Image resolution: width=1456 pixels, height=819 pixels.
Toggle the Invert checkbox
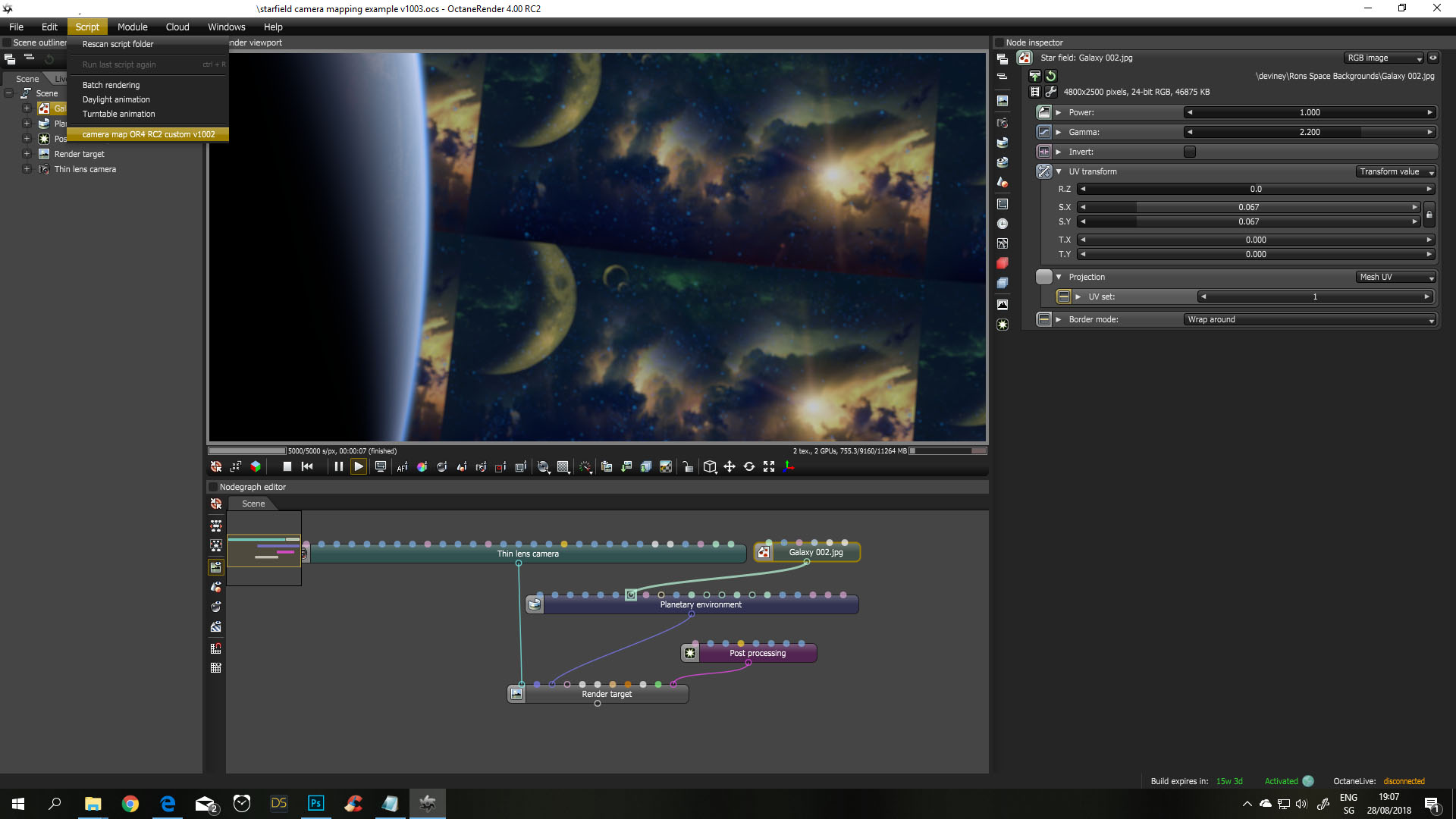[1189, 152]
